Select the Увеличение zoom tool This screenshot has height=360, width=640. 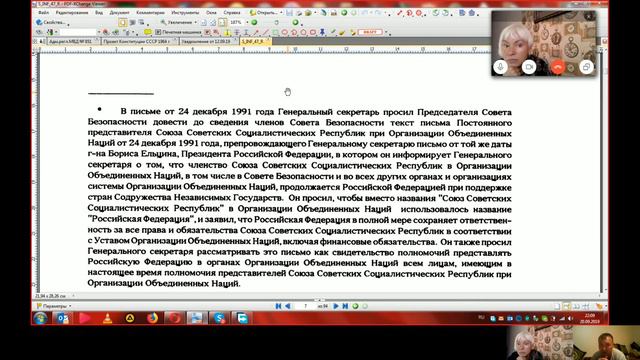(x=177, y=22)
